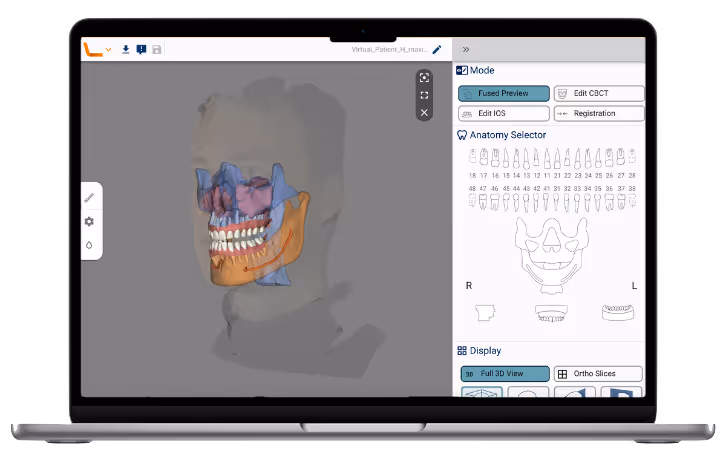The height and width of the screenshot is (458, 721).
Task: Select upper tooth 13 icon
Action: tap(526, 158)
